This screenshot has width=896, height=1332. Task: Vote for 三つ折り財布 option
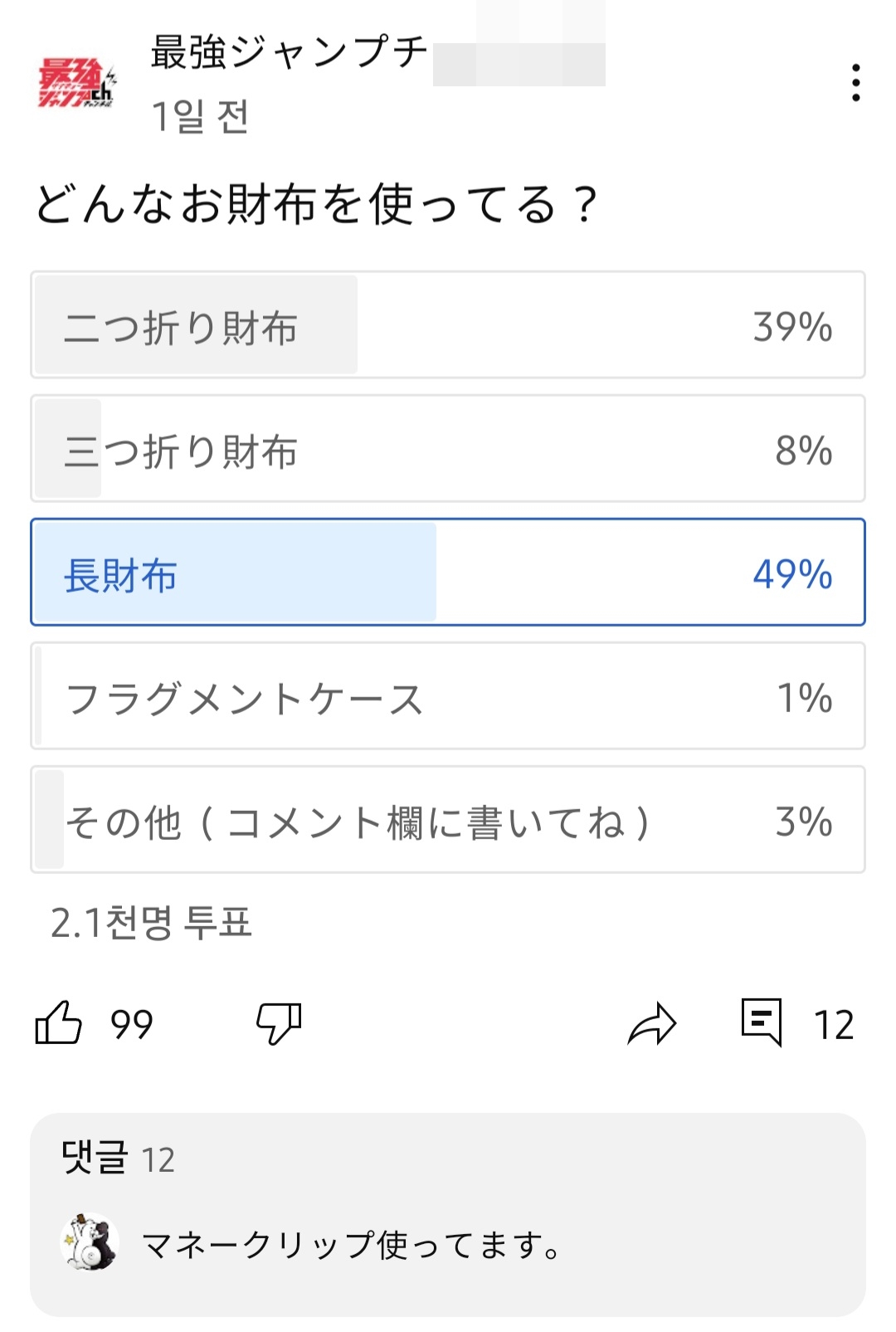[x=448, y=448]
